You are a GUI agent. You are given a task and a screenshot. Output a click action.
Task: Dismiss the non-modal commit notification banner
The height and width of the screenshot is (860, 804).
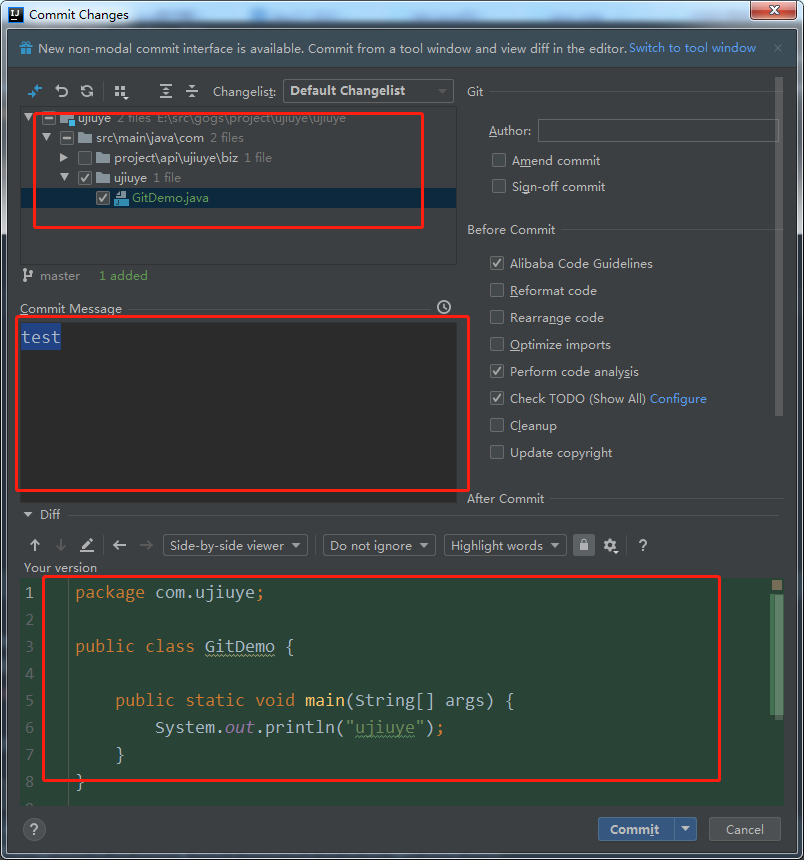click(778, 48)
